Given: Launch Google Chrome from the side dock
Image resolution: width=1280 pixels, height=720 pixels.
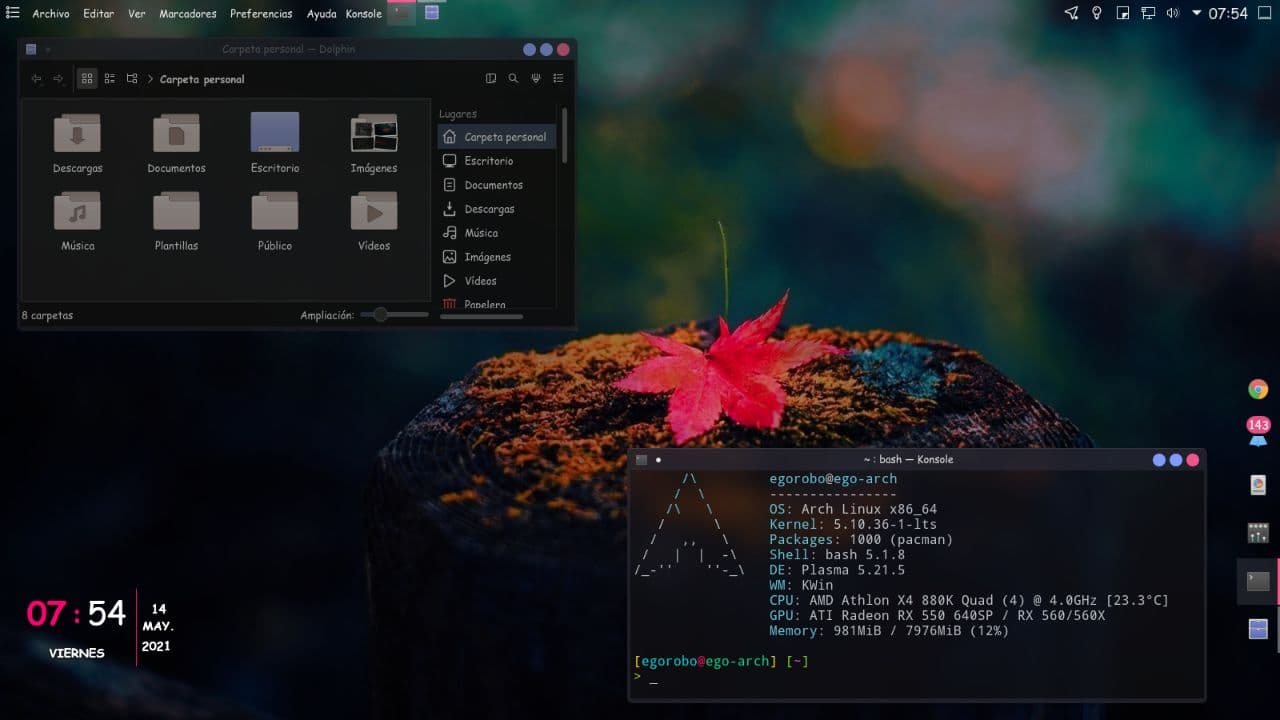Looking at the screenshot, I should [1258, 389].
